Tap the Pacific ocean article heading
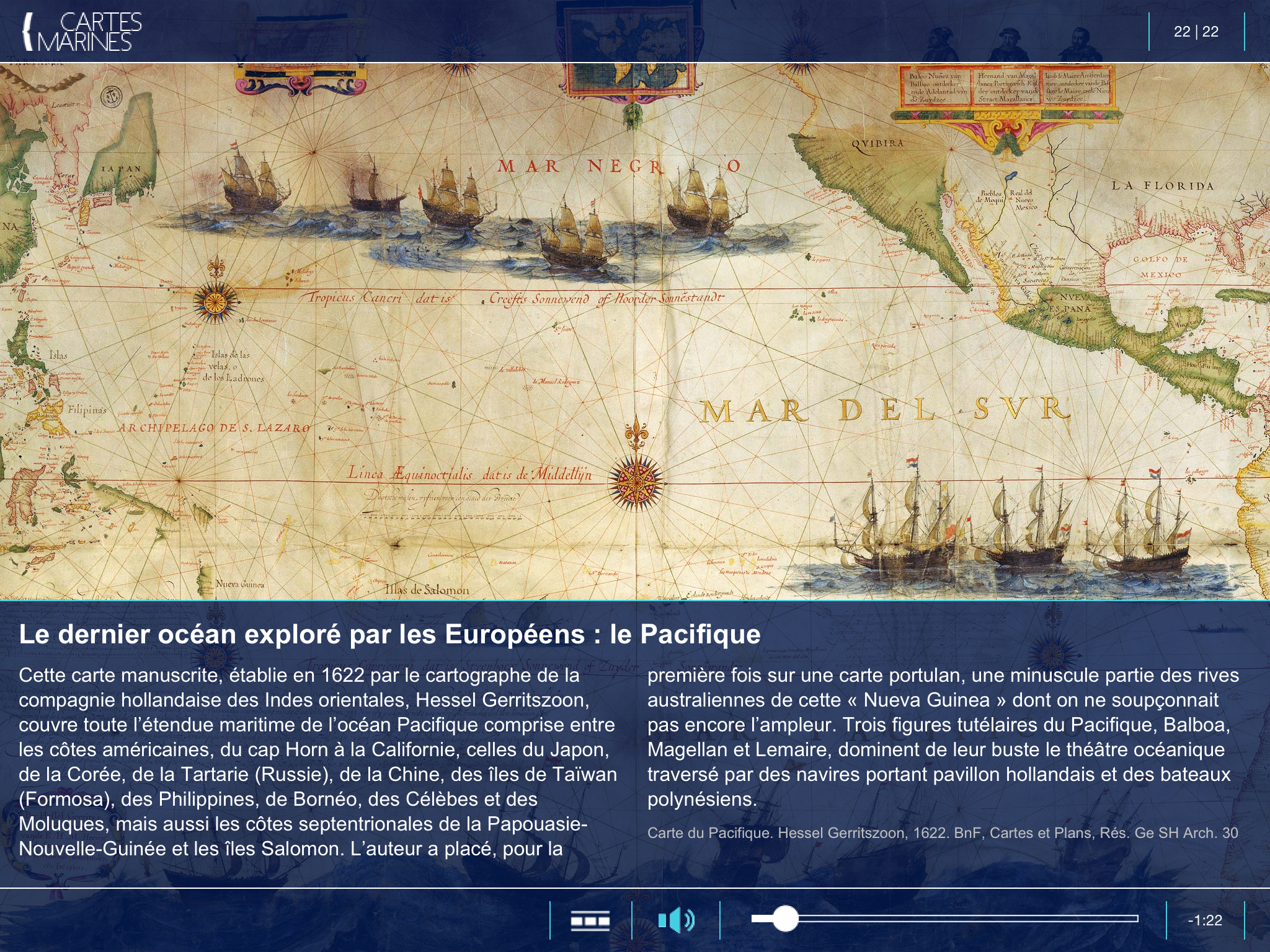Image resolution: width=1270 pixels, height=952 pixels. (x=389, y=634)
